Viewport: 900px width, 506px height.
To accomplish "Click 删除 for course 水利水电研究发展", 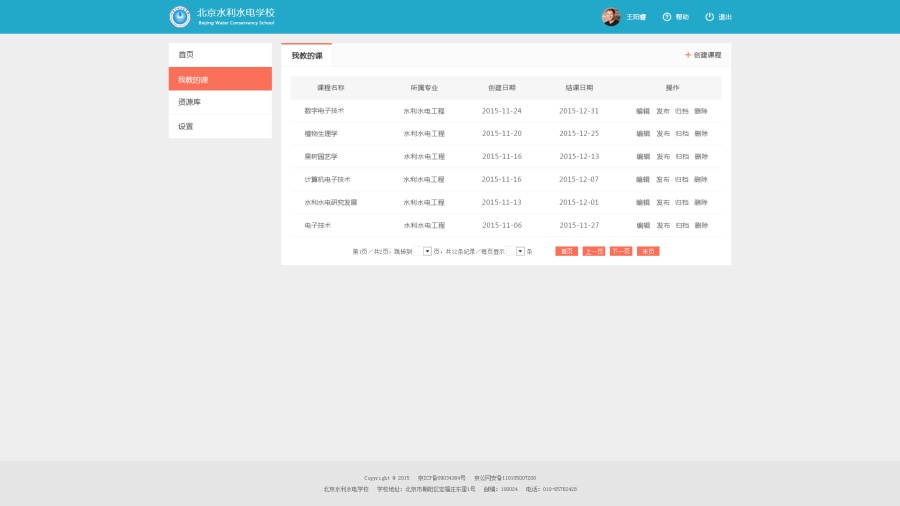I will (x=701, y=202).
